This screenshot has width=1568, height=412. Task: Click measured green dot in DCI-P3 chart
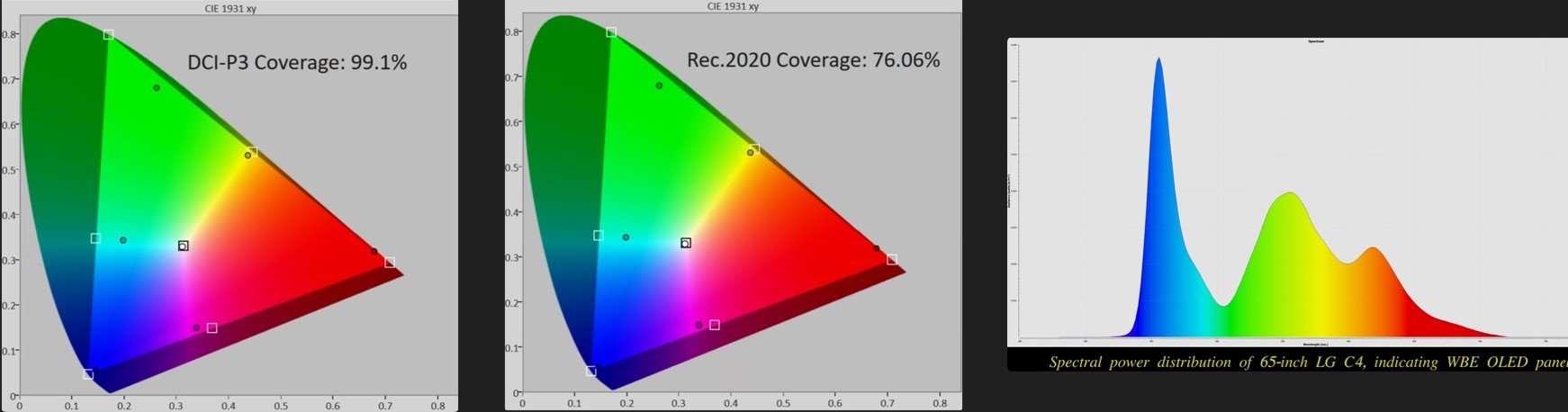(157, 88)
